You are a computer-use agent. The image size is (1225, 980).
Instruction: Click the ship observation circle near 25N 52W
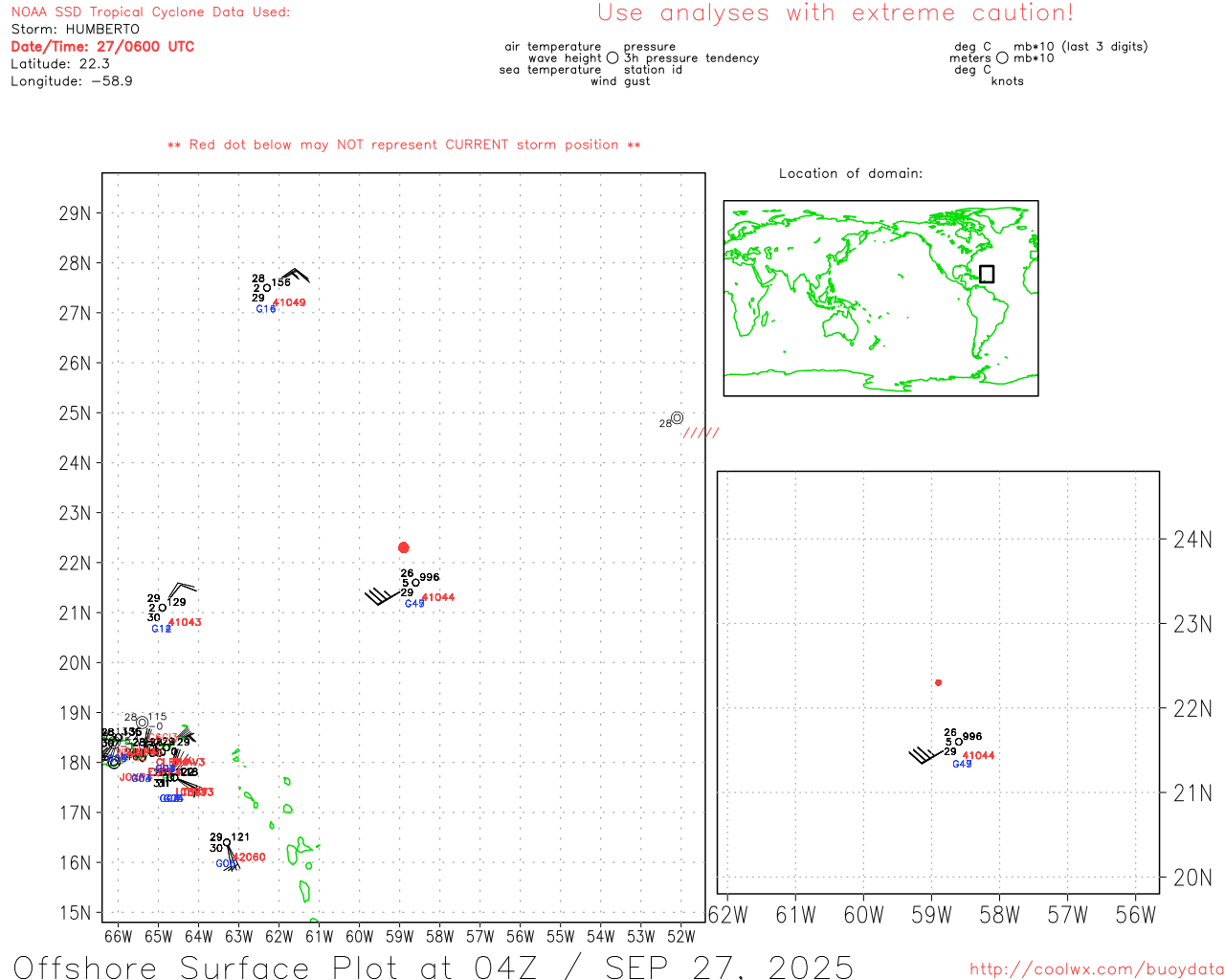[x=678, y=417]
